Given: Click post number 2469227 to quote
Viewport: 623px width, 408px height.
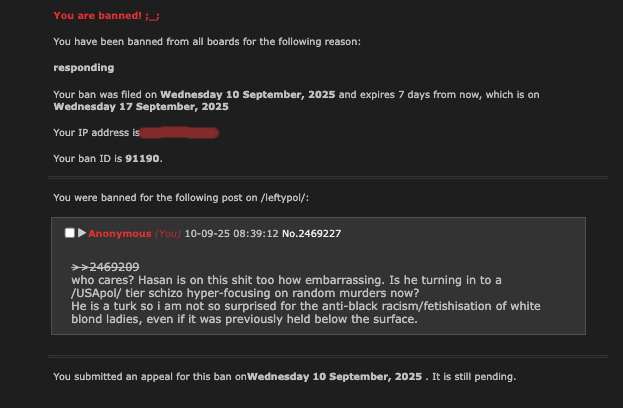Looking at the screenshot, I should pyautogui.click(x=319, y=234).
